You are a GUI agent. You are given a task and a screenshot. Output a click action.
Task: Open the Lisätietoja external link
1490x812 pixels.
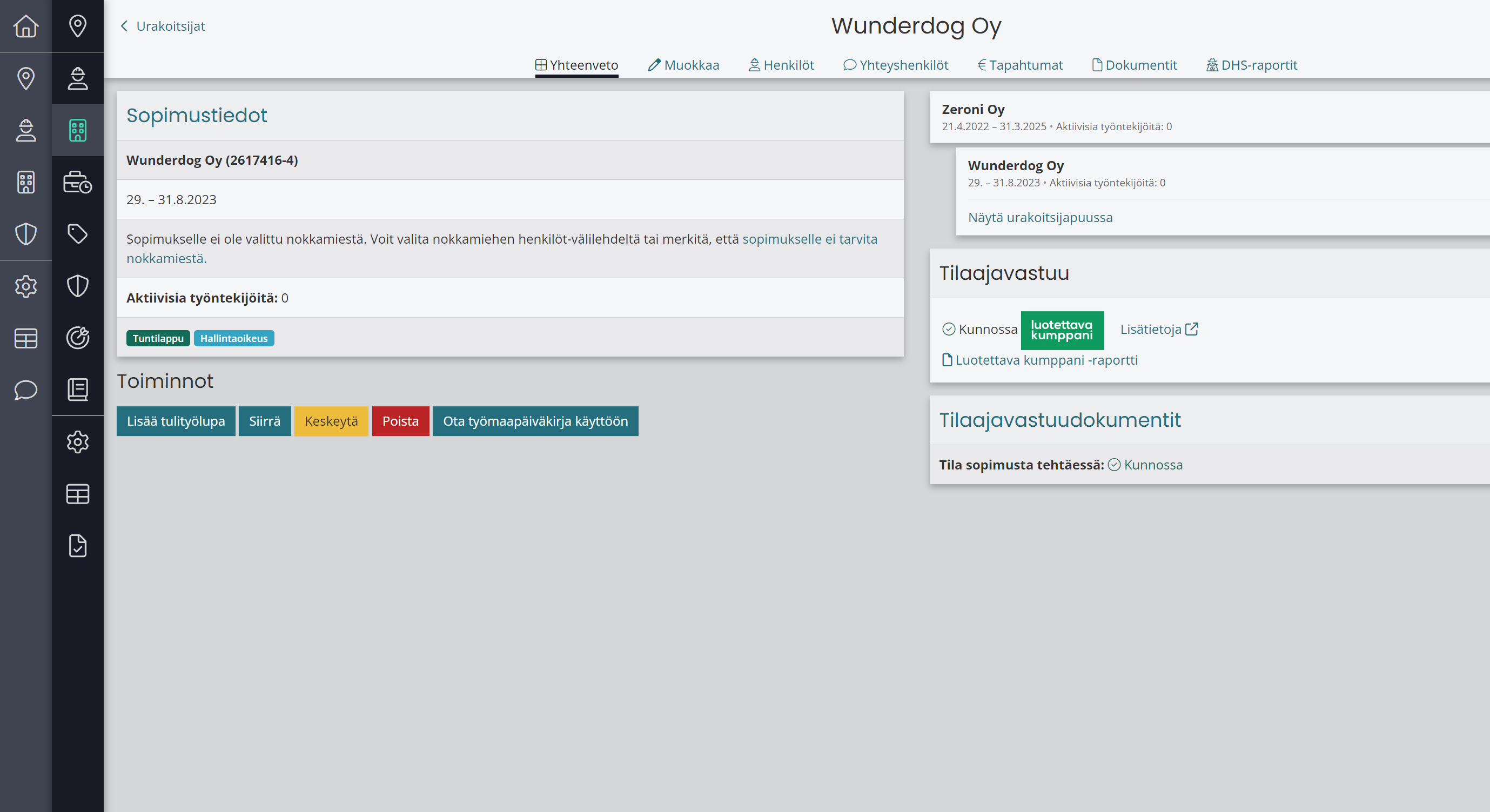point(1159,329)
